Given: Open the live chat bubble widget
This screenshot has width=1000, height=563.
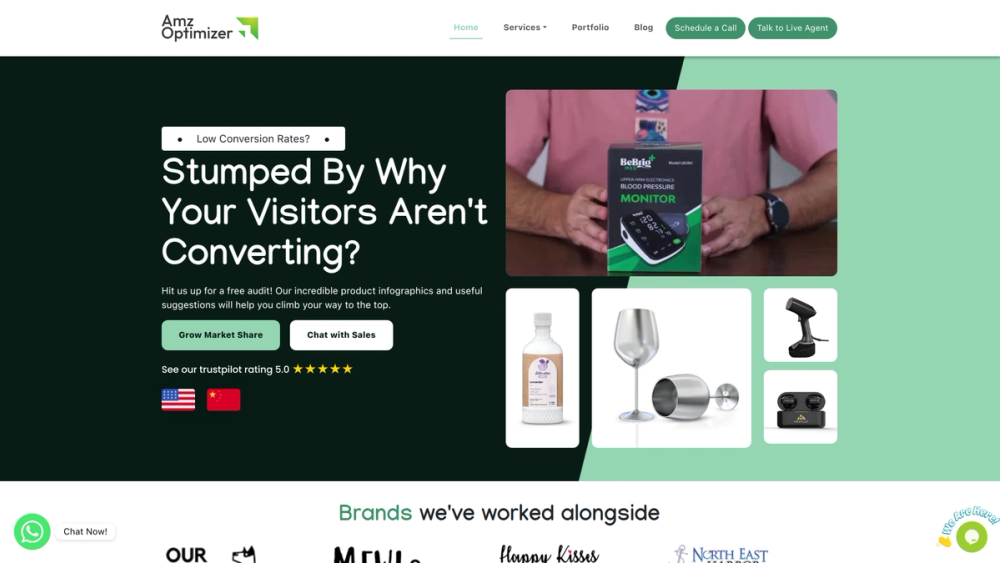Looking at the screenshot, I should pos(971,536).
